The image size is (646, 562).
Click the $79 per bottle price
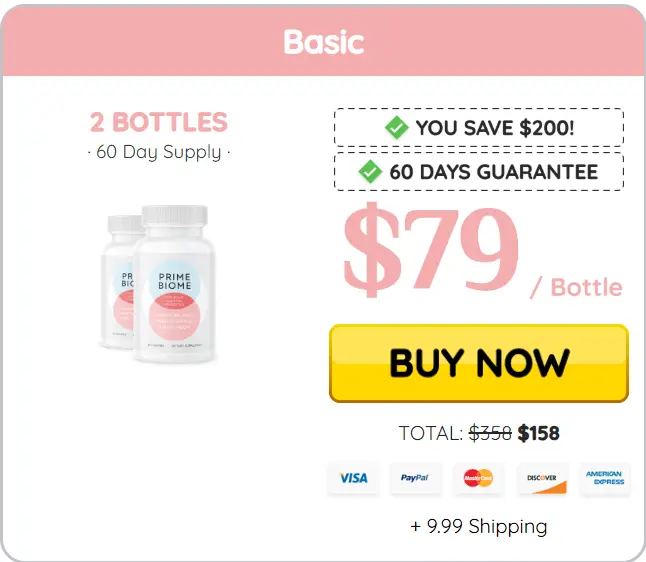[431, 250]
